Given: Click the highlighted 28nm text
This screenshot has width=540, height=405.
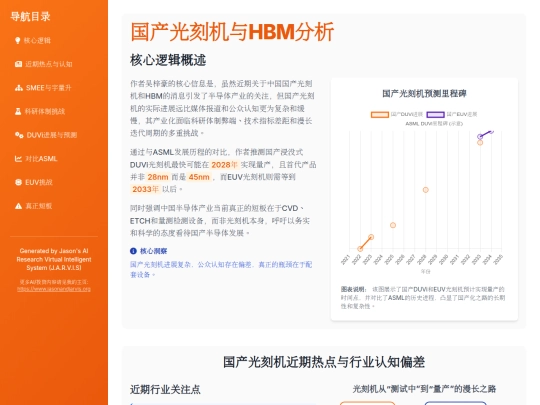Looking at the screenshot, I should tap(158, 177).
